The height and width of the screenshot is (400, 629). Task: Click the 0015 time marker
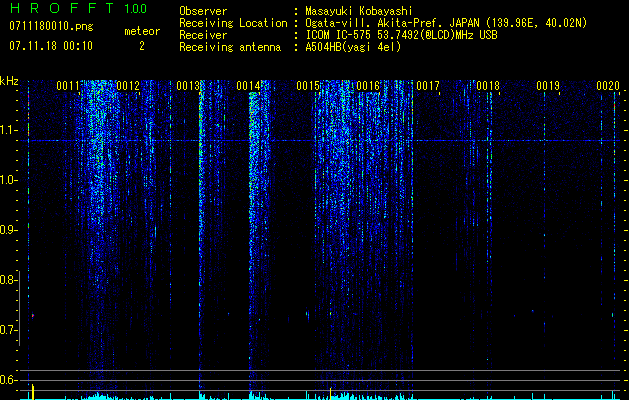coord(308,86)
